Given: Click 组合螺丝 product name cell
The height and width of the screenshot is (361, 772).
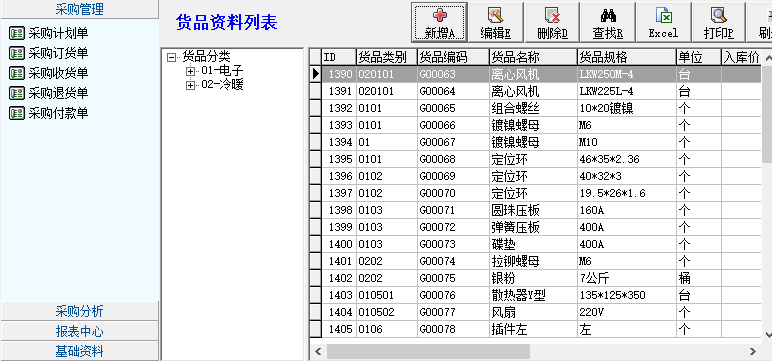Looking at the screenshot, I should 533,108.
